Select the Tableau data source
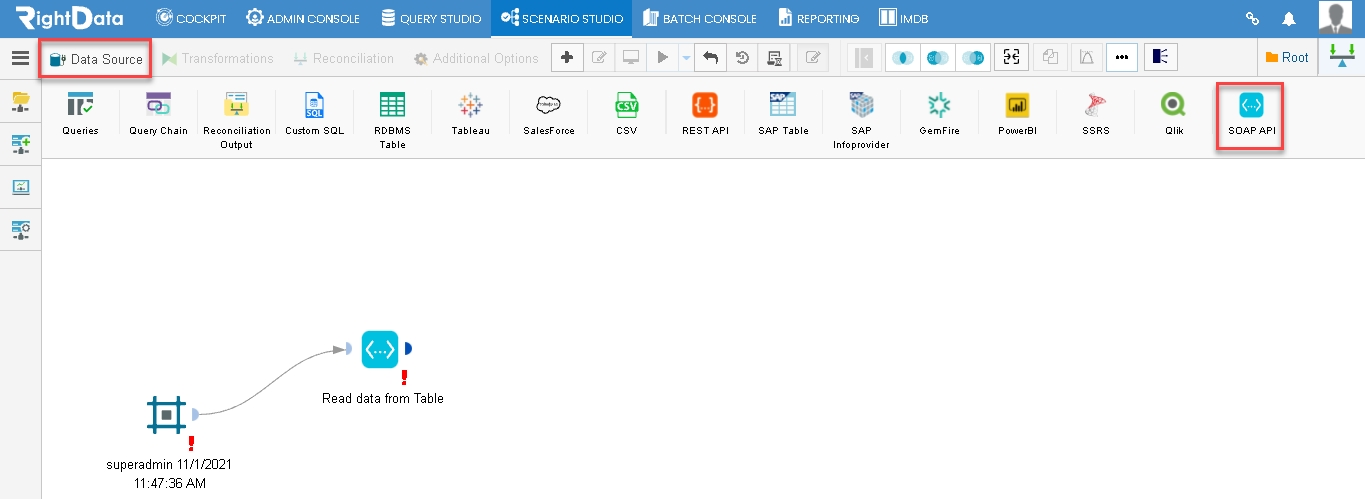The height and width of the screenshot is (499, 1365). [470, 113]
